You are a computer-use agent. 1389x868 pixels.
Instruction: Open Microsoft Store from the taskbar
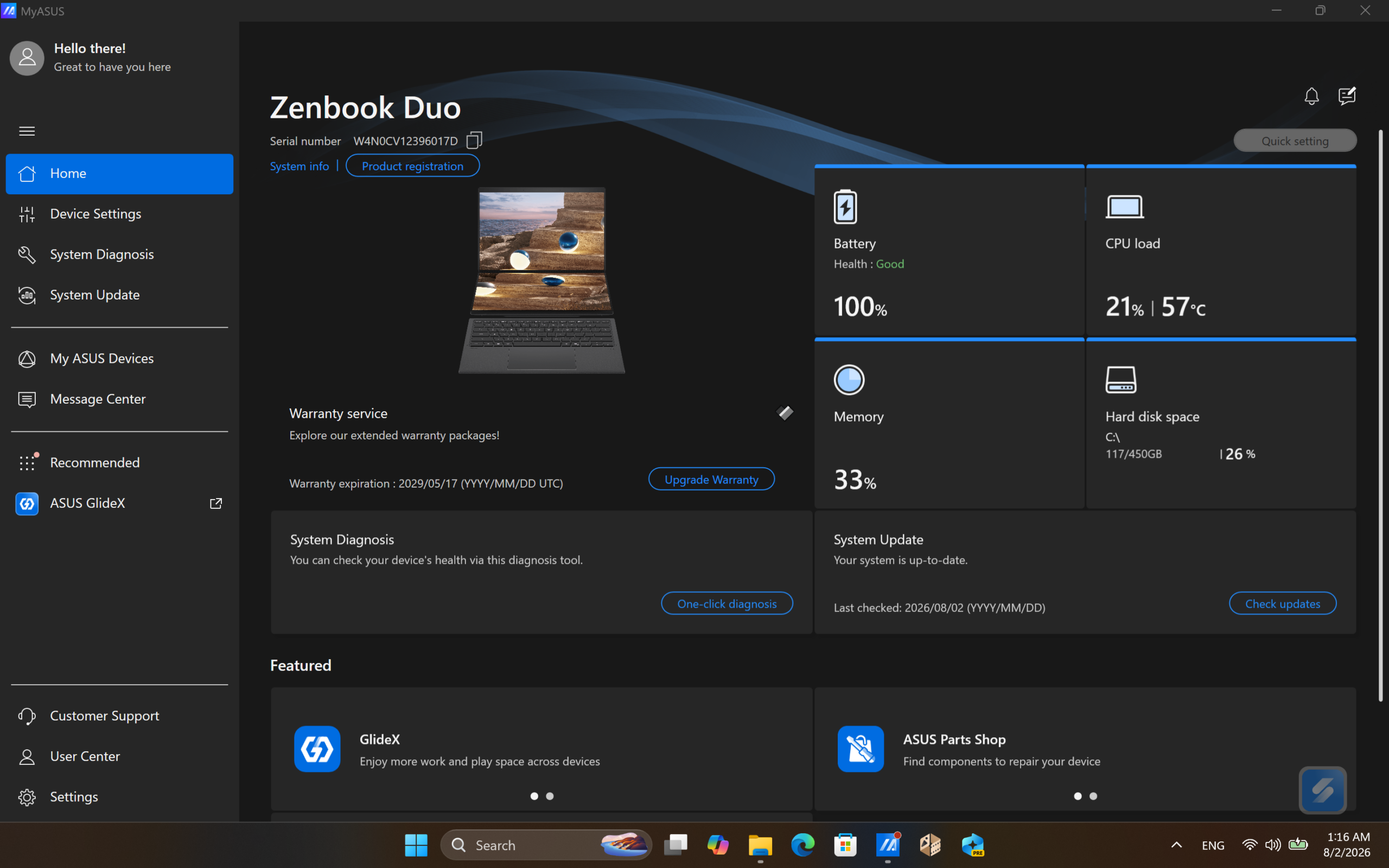point(845,845)
